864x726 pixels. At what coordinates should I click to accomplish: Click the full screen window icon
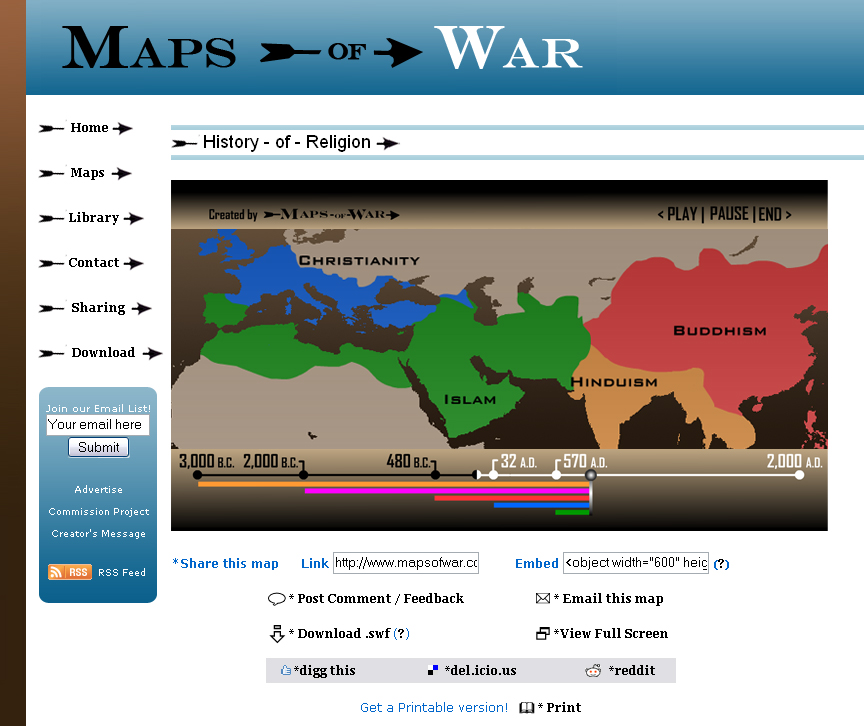point(543,634)
